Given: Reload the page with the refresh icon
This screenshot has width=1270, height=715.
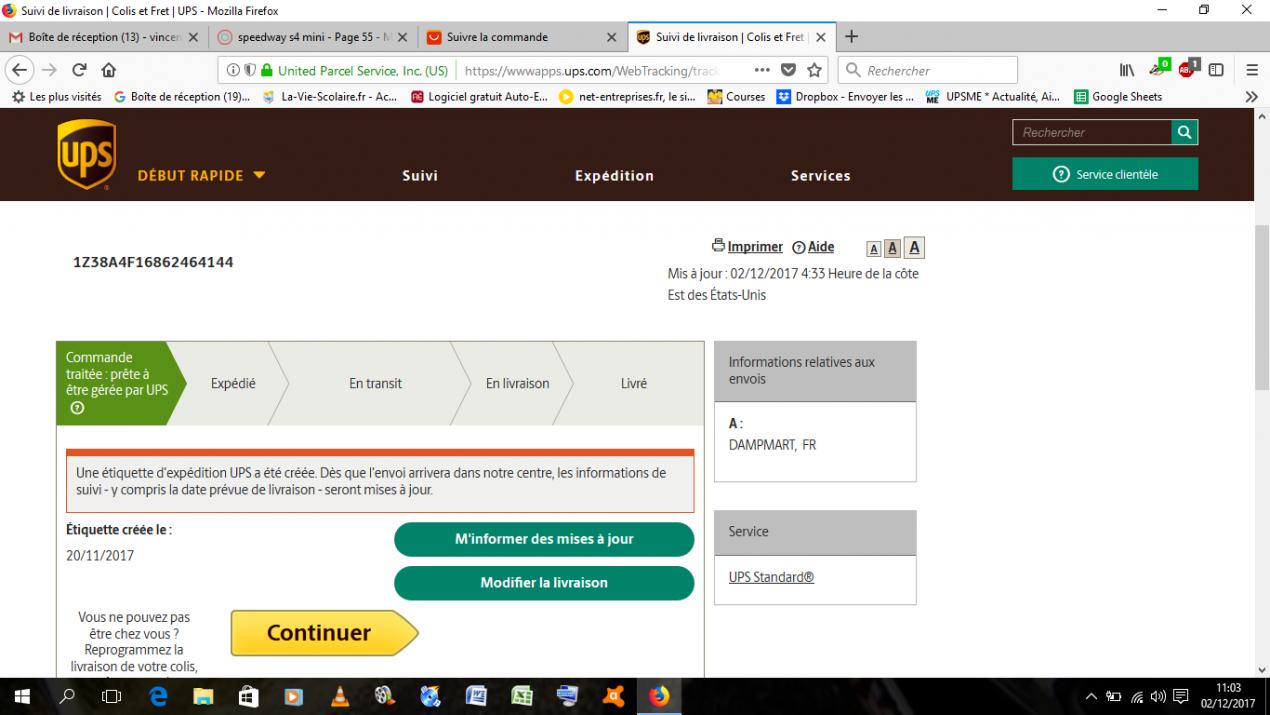Looking at the screenshot, I should (x=79, y=70).
